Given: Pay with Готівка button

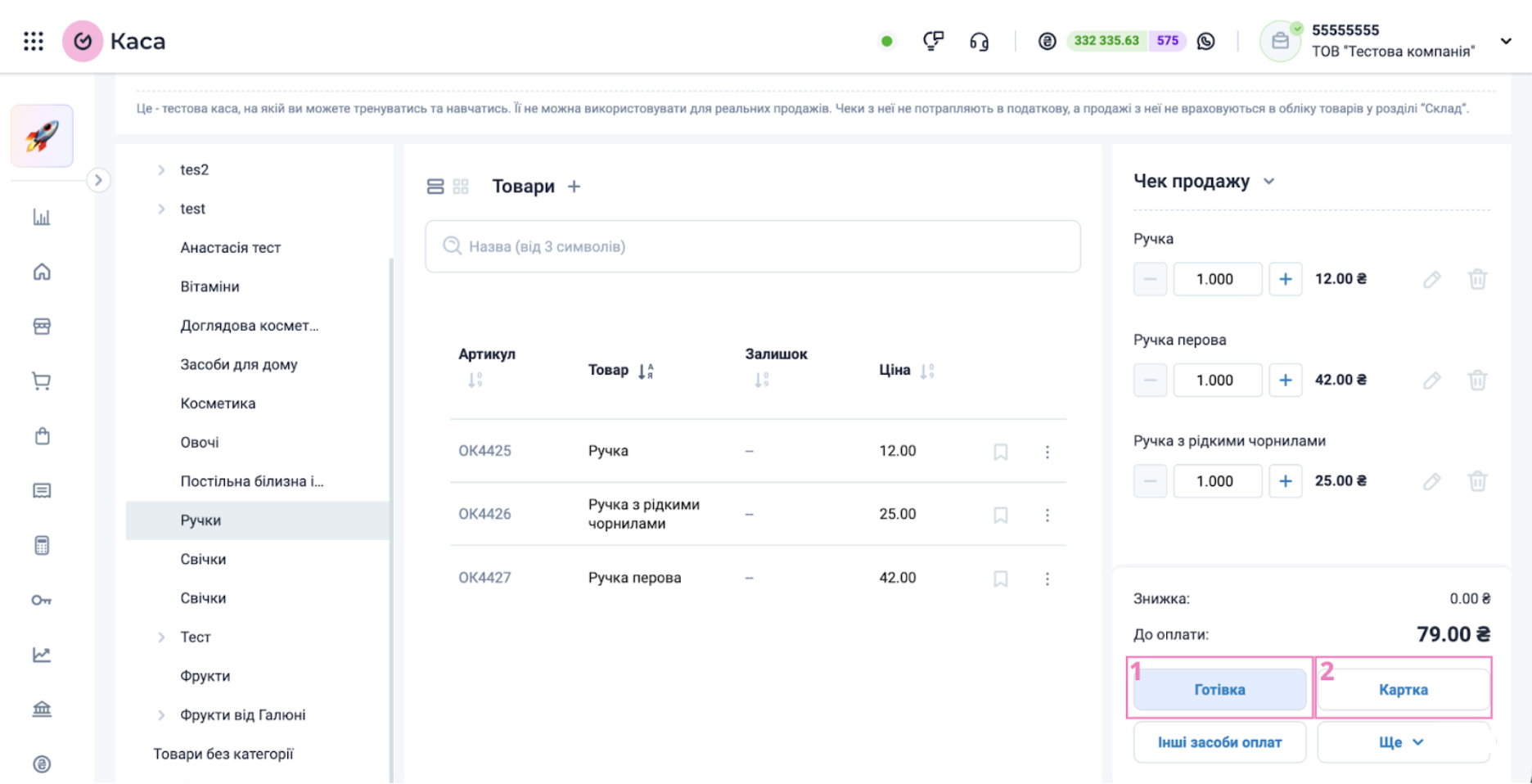Looking at the screenshot, I should click(x=1219, y=690).
